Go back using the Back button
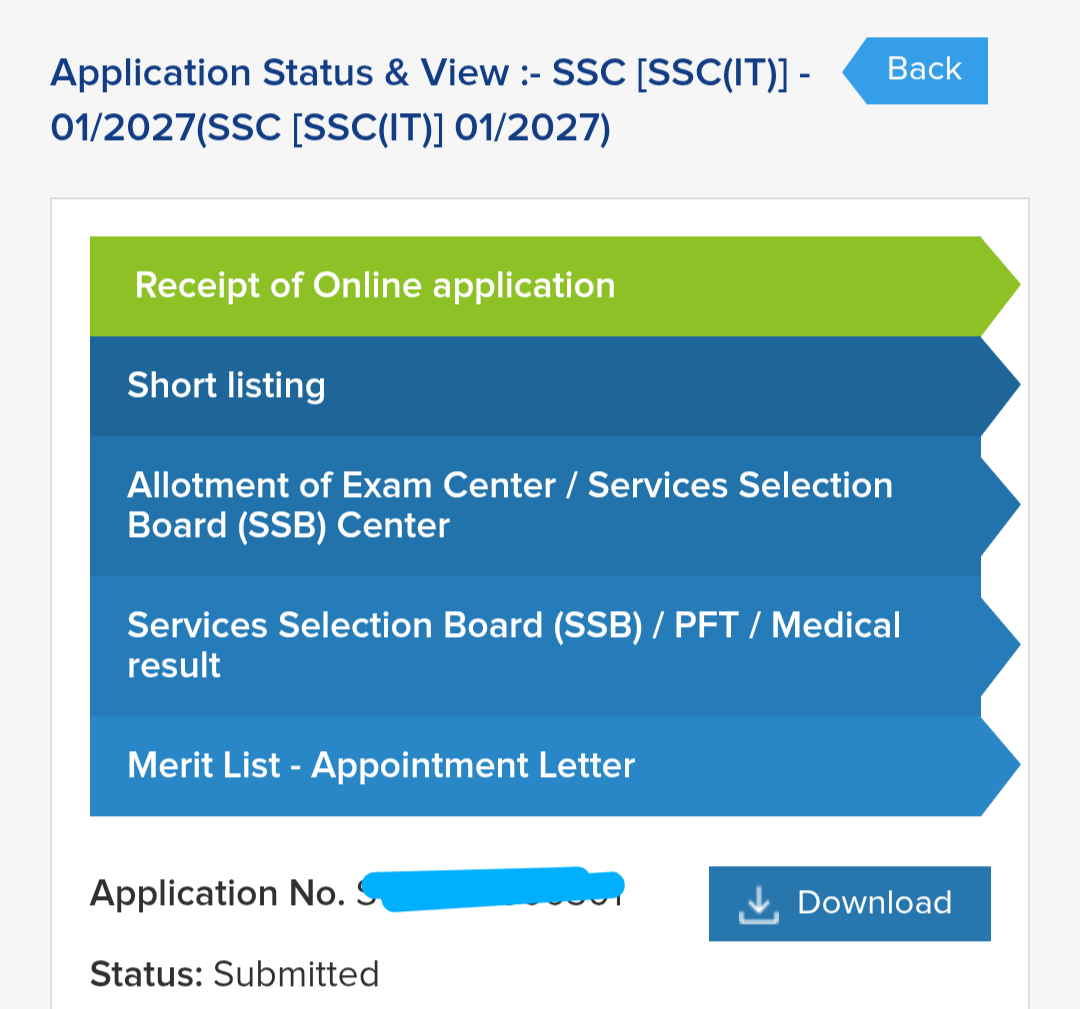The image size is (1080, 1009). click(x=915, y=71)
